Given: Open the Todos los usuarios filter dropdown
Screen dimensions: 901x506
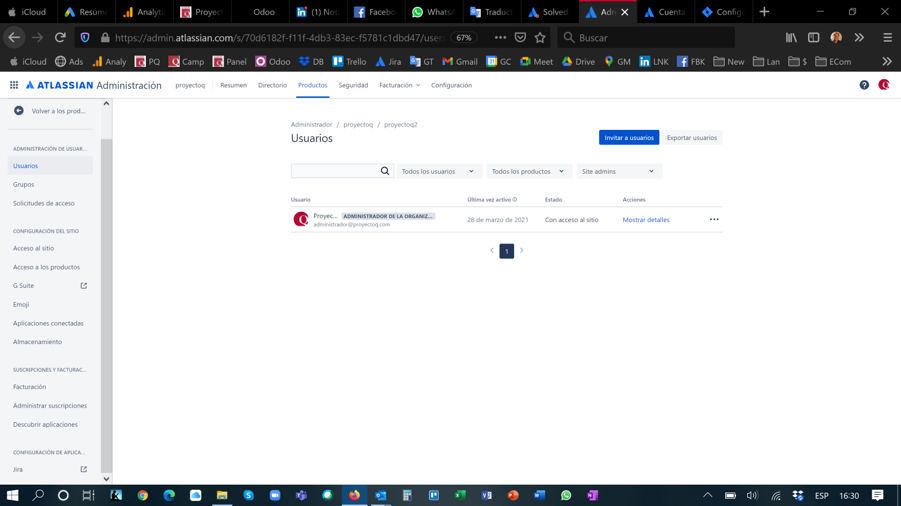Looking at the screenshot, I should point(438,171).
